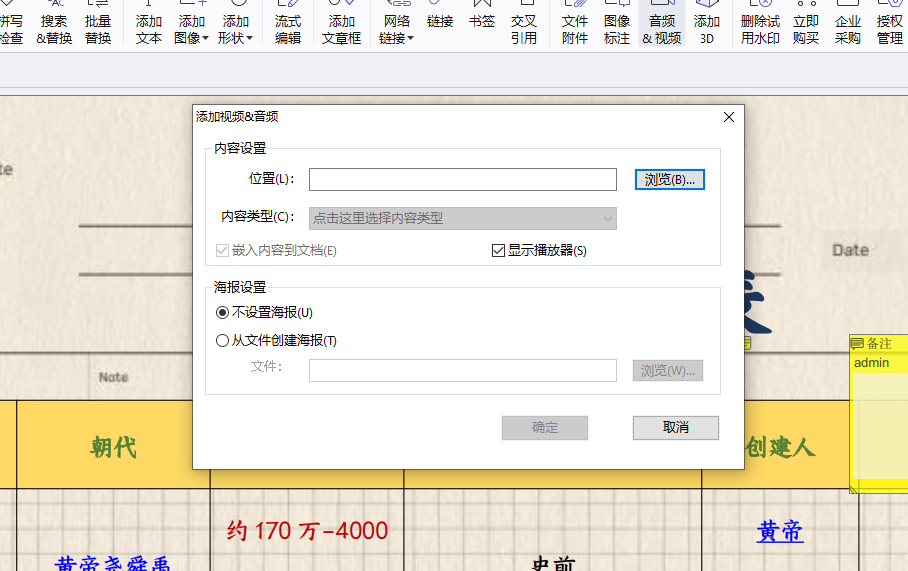Select the 添加文本 tool
The width and height of the screenshot is (908, 571).
tap(149, 22)
